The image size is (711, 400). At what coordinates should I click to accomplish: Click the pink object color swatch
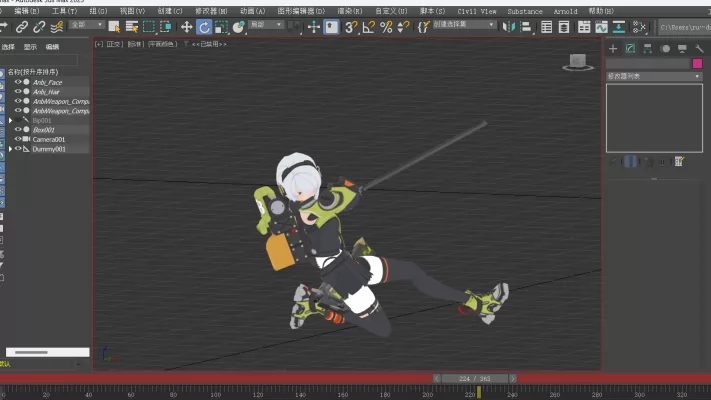[697, 63]
